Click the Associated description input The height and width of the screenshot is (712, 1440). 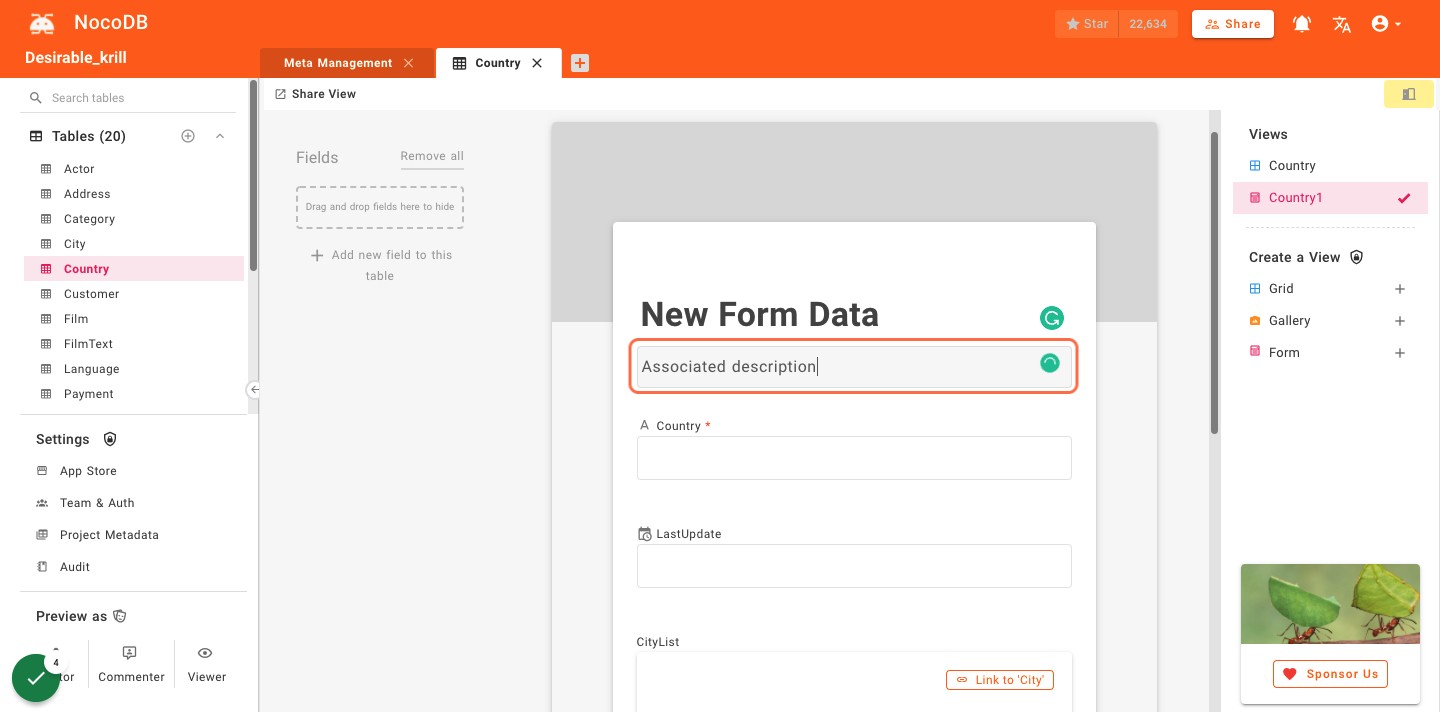click(854, 366)
